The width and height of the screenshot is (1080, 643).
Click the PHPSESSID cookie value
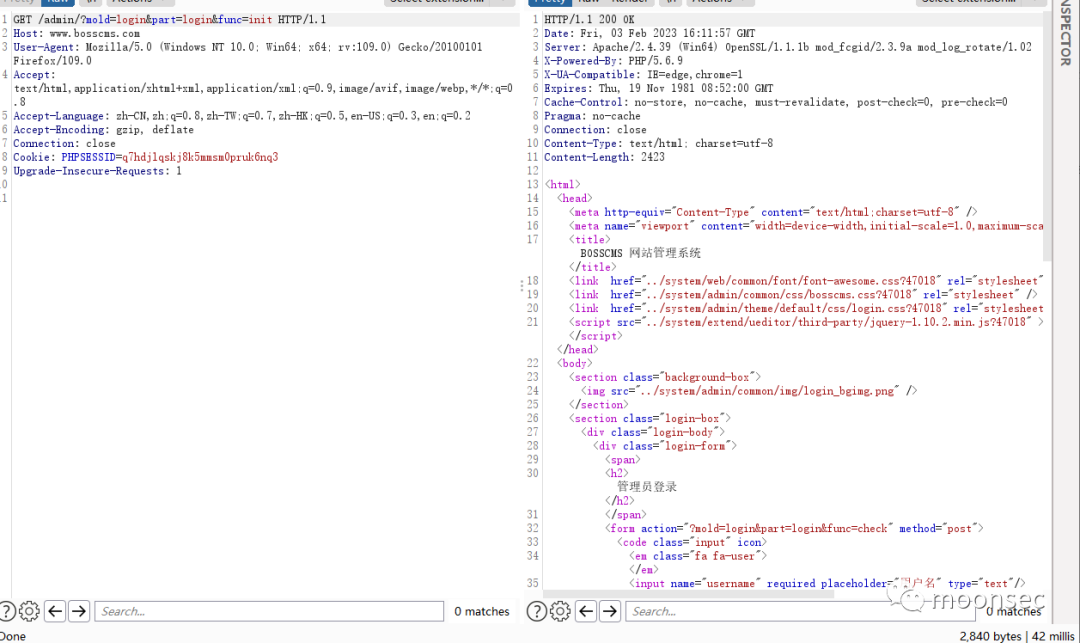tap(200, 157)
